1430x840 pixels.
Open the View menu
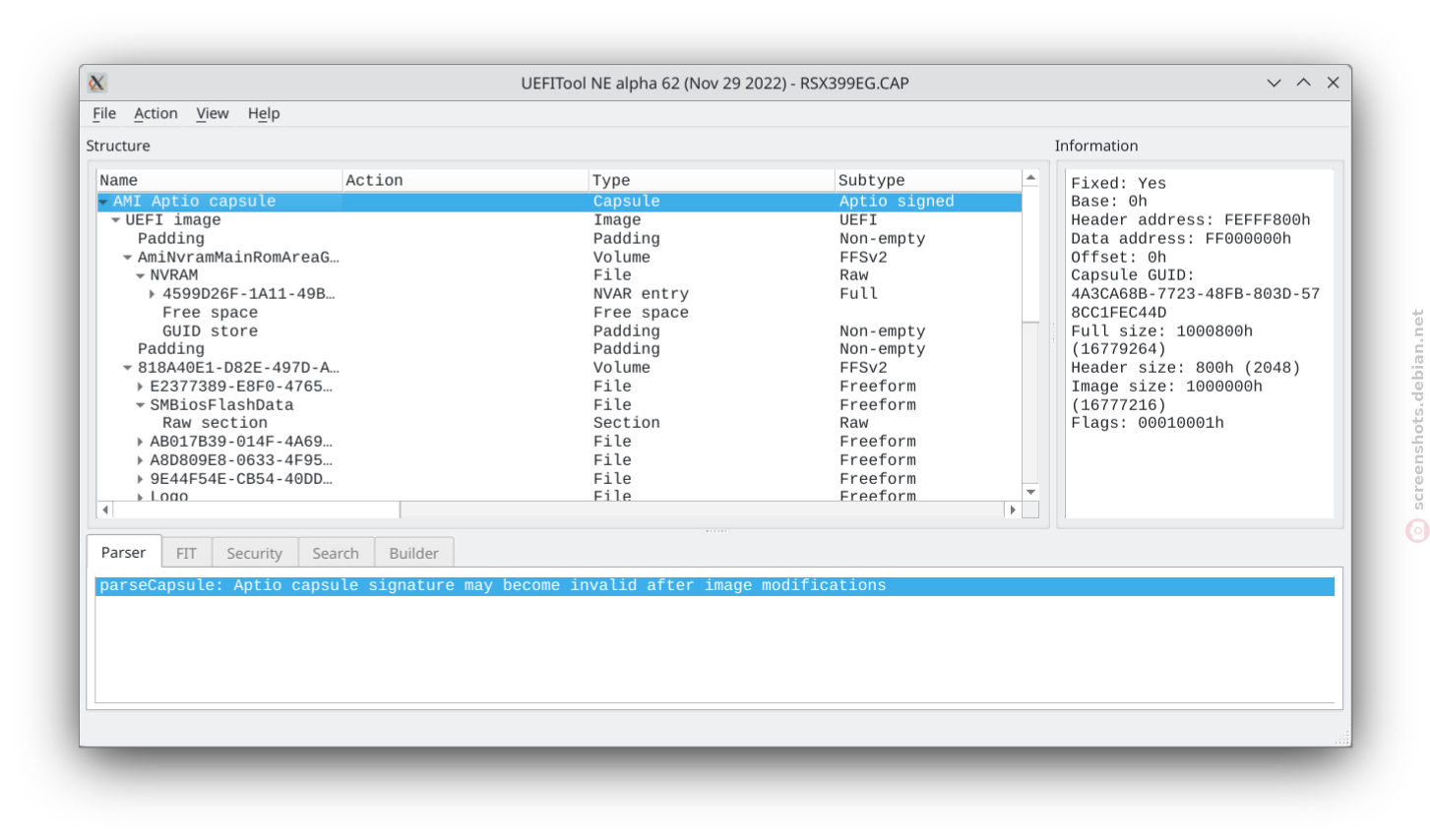213,113
